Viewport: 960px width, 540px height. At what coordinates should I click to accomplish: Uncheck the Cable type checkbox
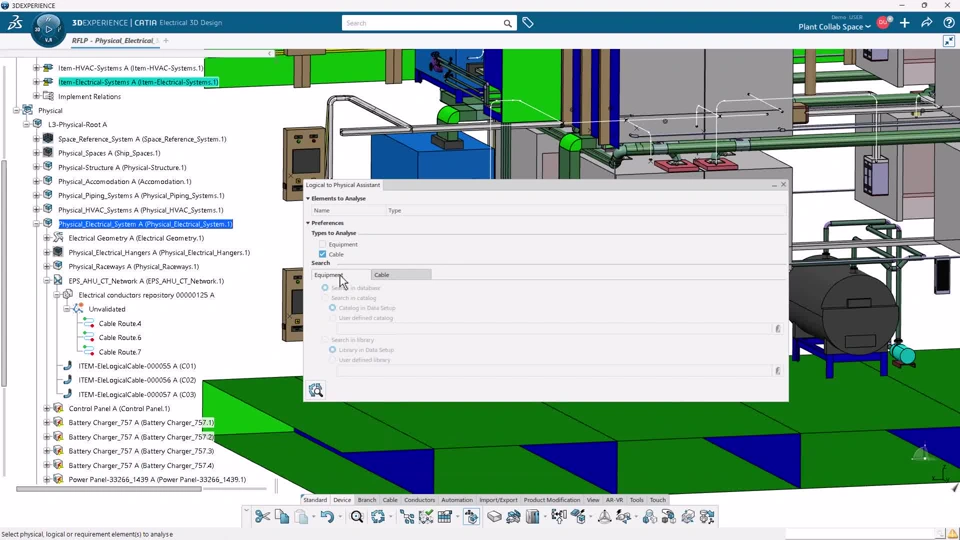[x=323, y=254]
